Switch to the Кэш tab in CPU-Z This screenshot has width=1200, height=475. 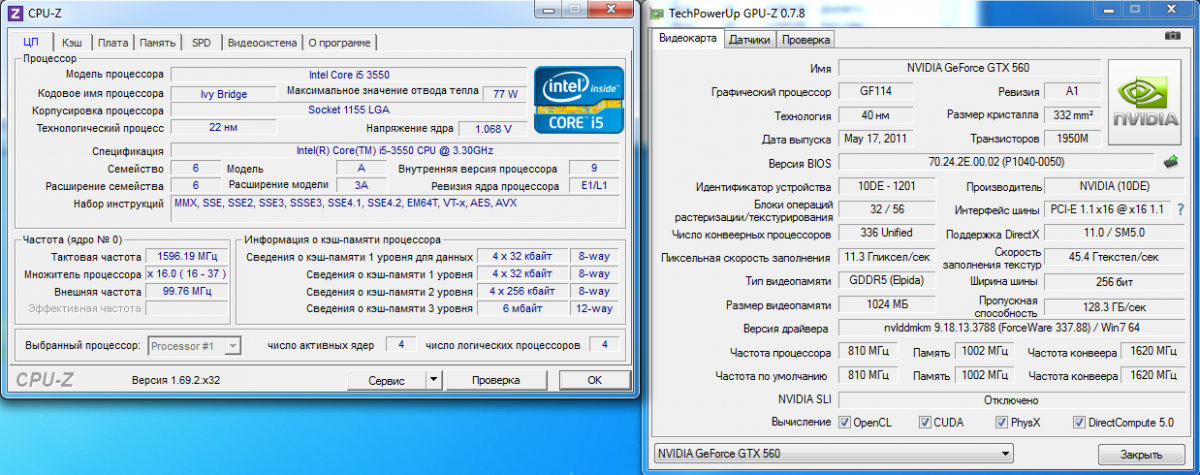tap(72, 43)
